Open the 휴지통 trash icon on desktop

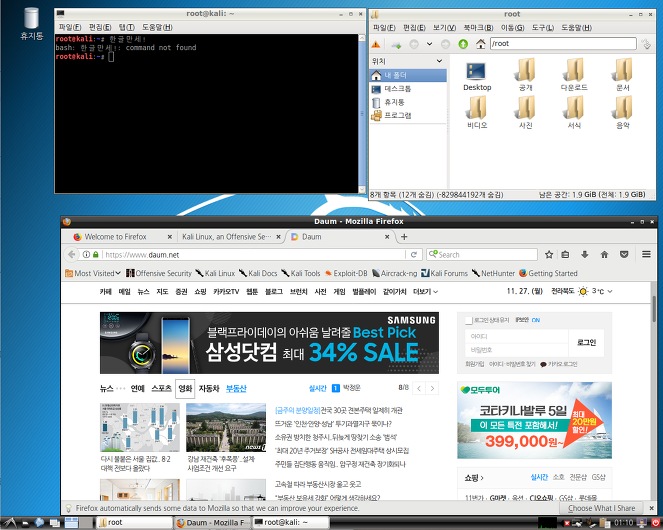pos(32,24)
